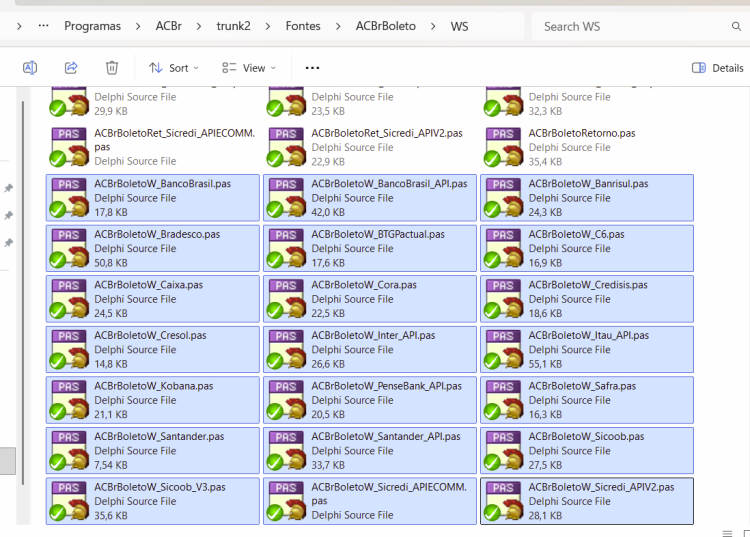Switch to details list view icon
This screenshot has width=750, height=537.
point(728,533)
